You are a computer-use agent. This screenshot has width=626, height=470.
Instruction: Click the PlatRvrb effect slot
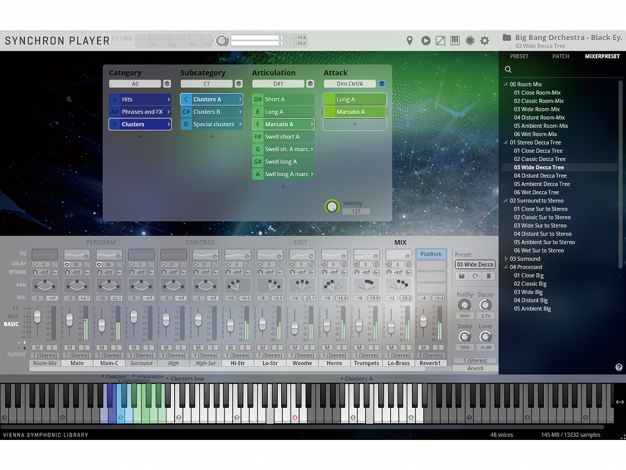click(x=431, y=254)
